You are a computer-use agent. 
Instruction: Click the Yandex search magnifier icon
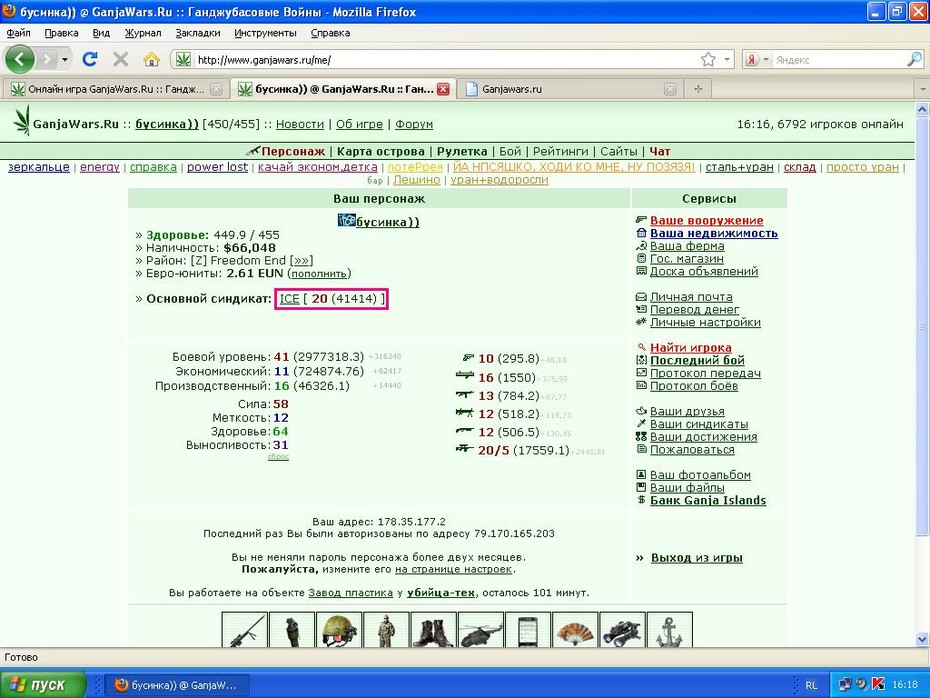coord(914,59)
